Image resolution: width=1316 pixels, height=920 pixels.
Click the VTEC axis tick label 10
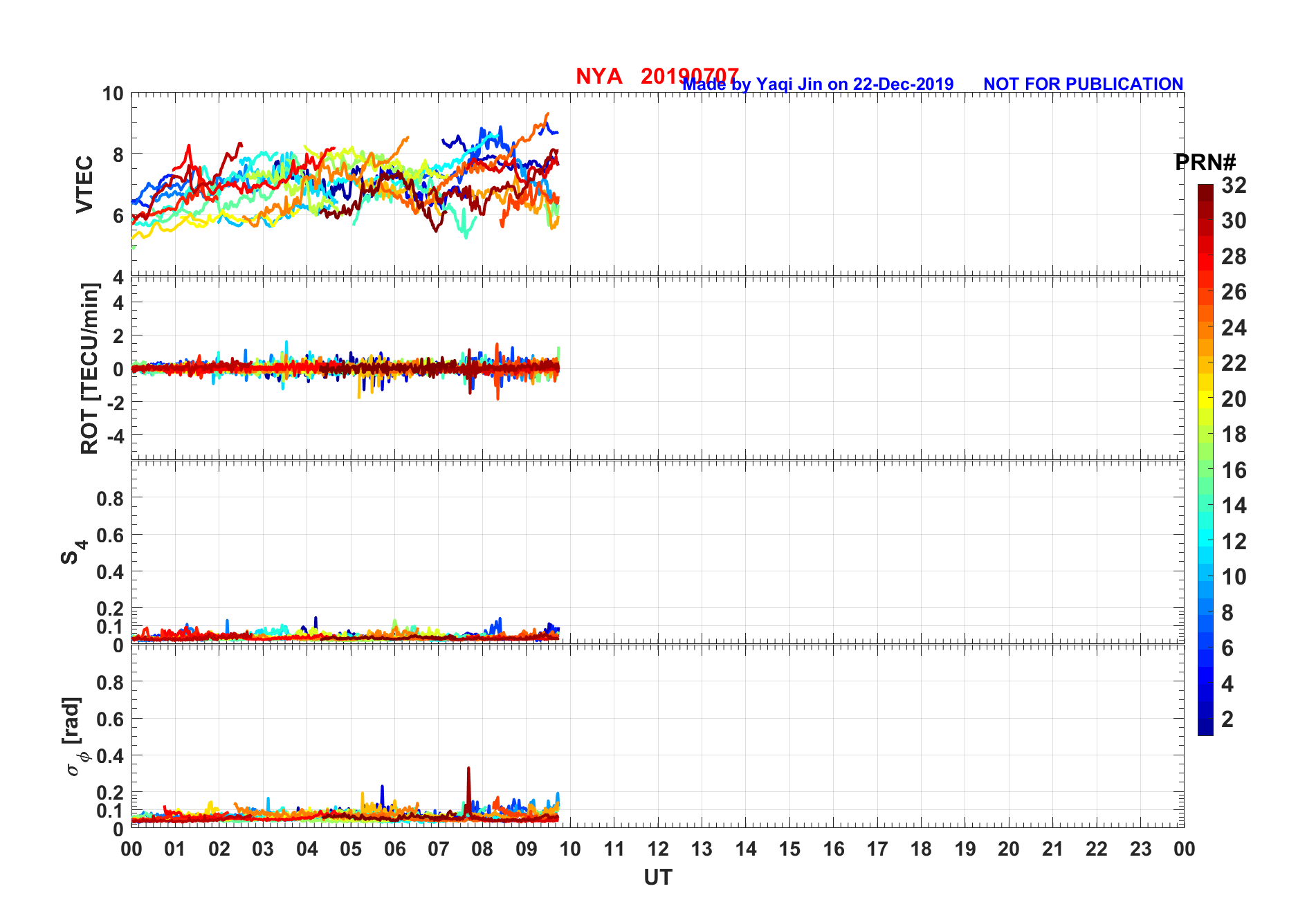tap(113, 93)
